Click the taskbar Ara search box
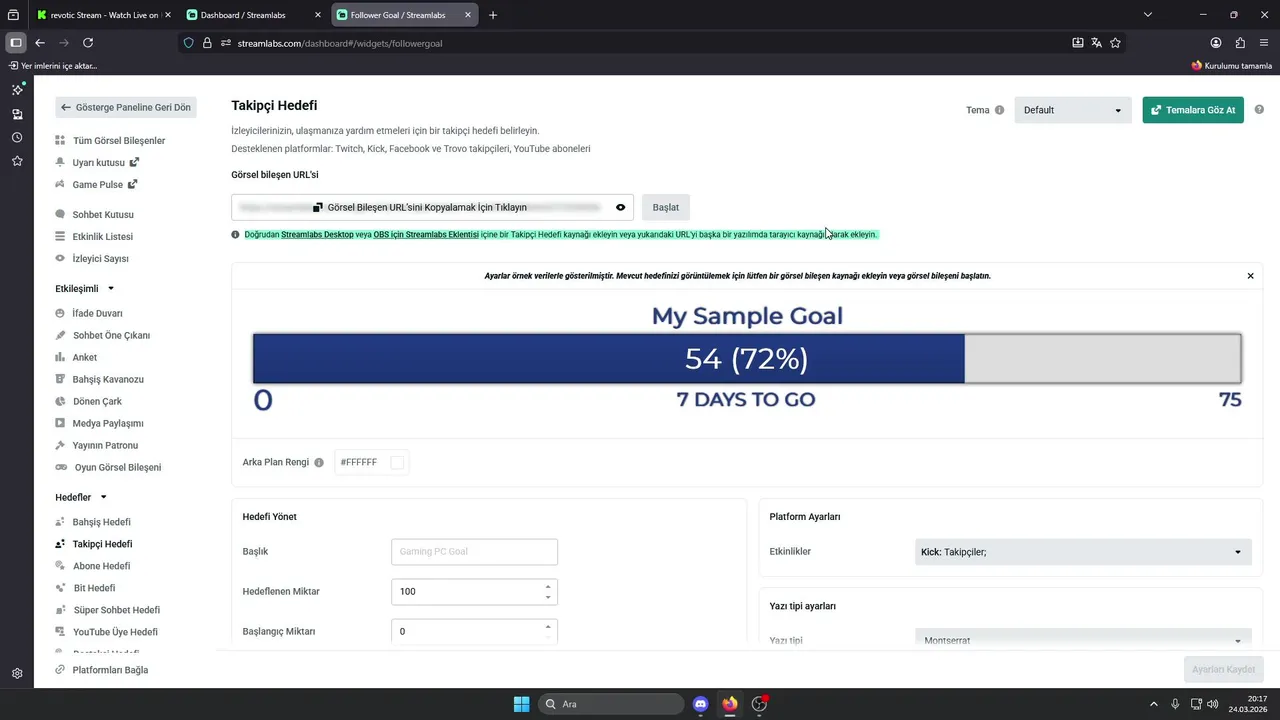1280x720 pixels. coord(611,704)
